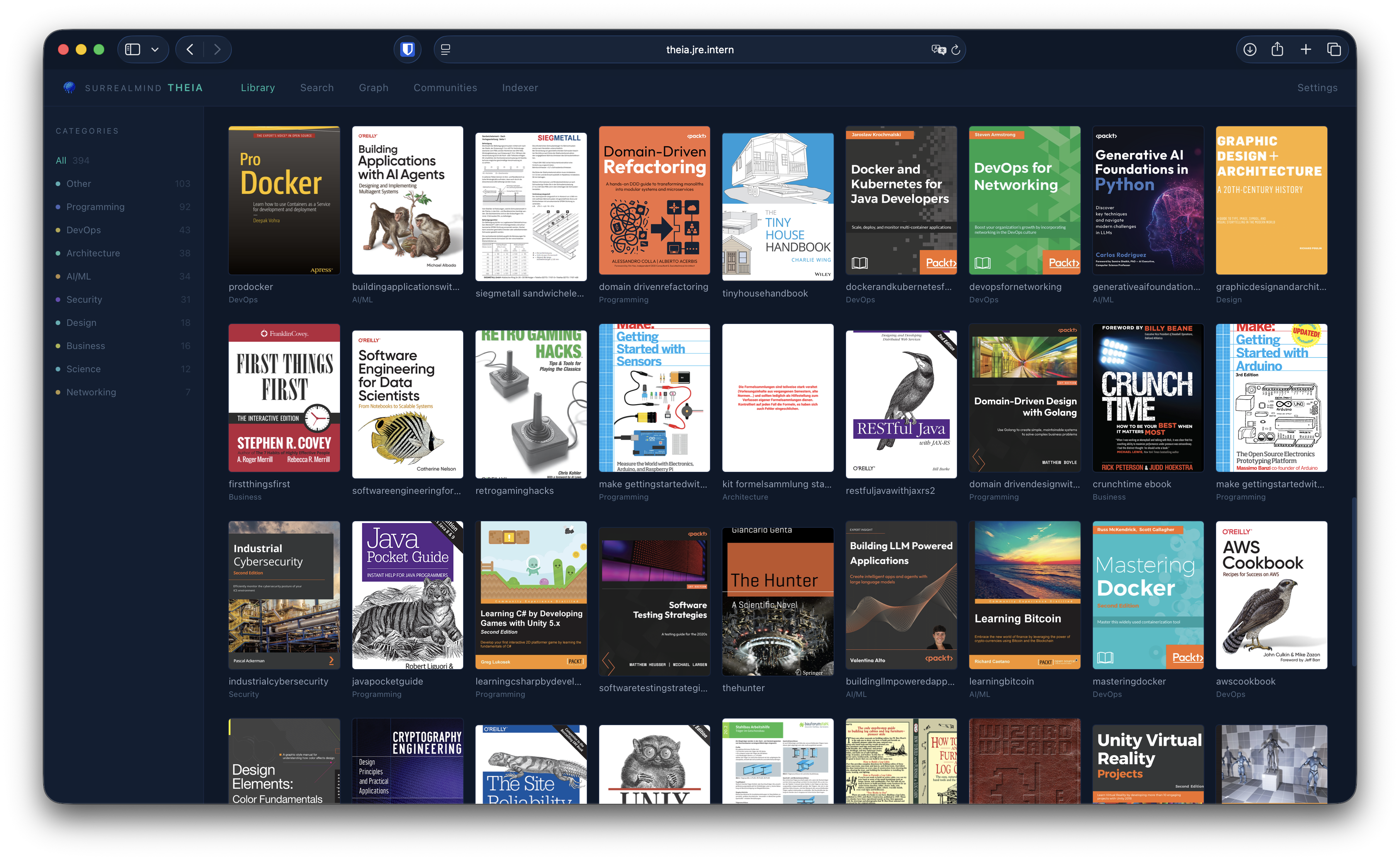The image size is (1400, 861).
Task: Filter by the Science category
Action: [x=123, y=369]
